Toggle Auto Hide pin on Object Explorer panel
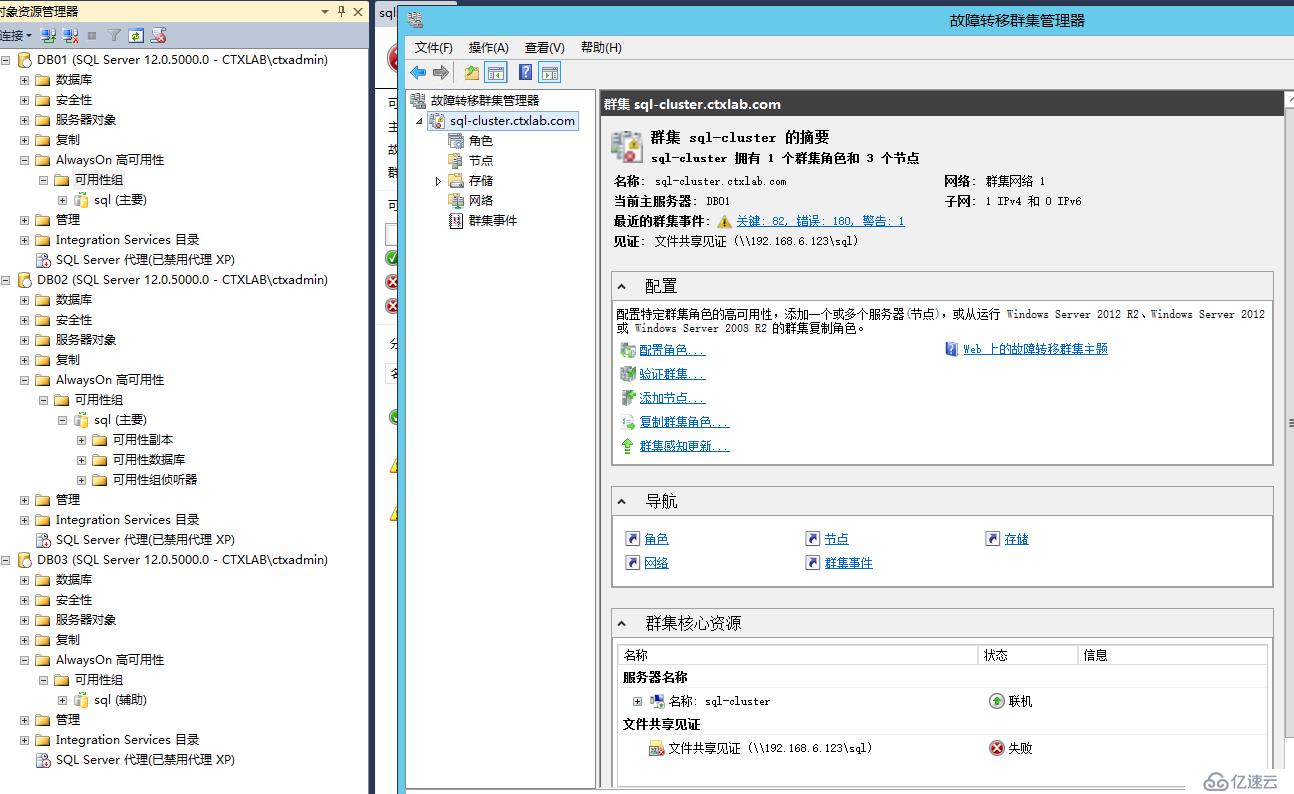The image size is (1294, 794). [342, 11]
